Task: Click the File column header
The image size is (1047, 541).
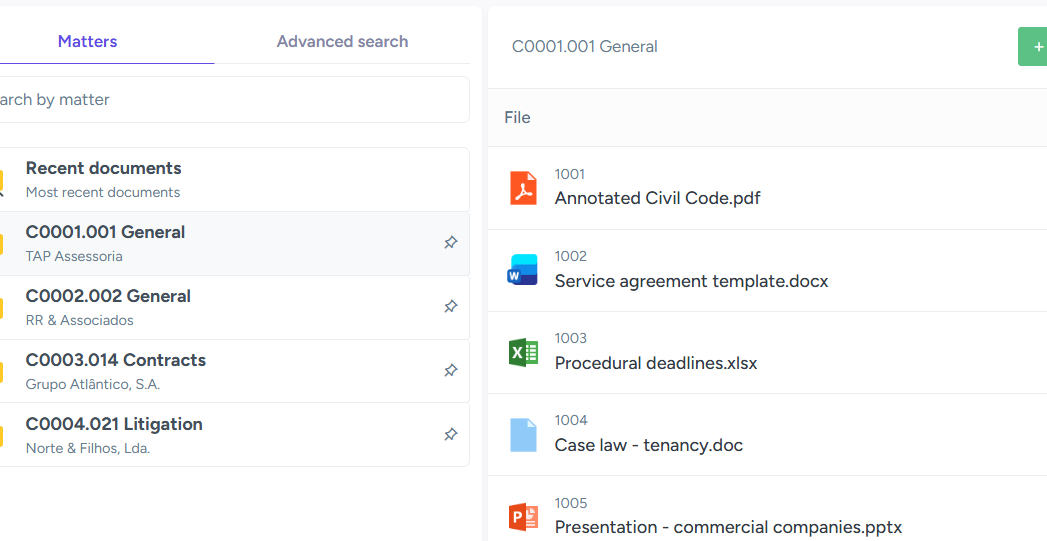Action: pyautogui.click(x=517, y=118)
